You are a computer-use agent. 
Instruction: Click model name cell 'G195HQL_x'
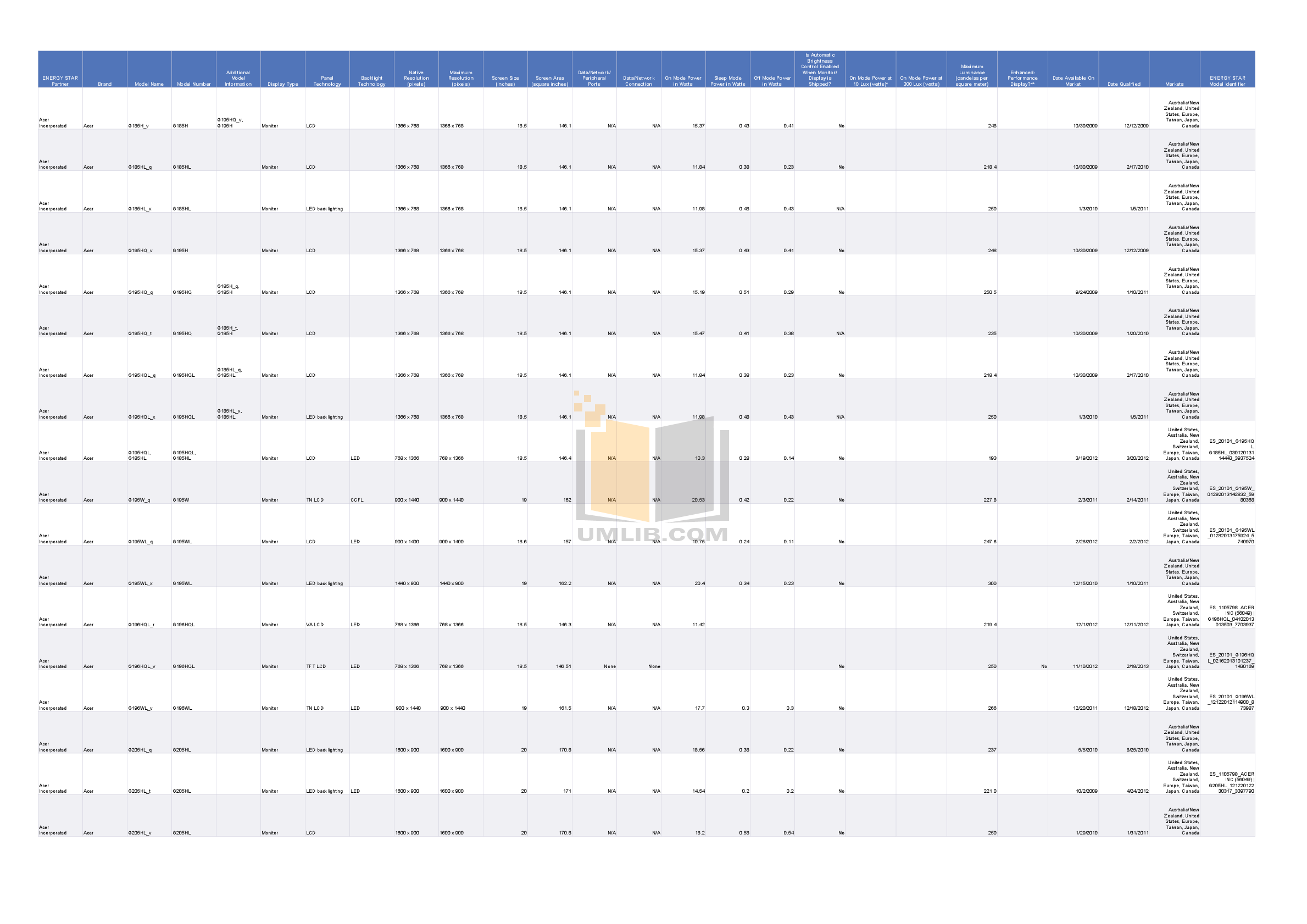pyautogui.click(x=142, y=417)
